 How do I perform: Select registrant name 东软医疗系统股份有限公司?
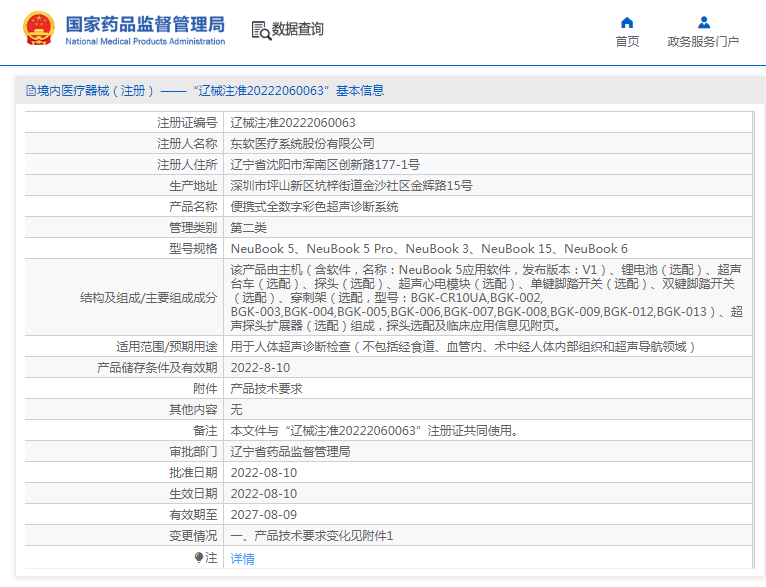(302, 144)
